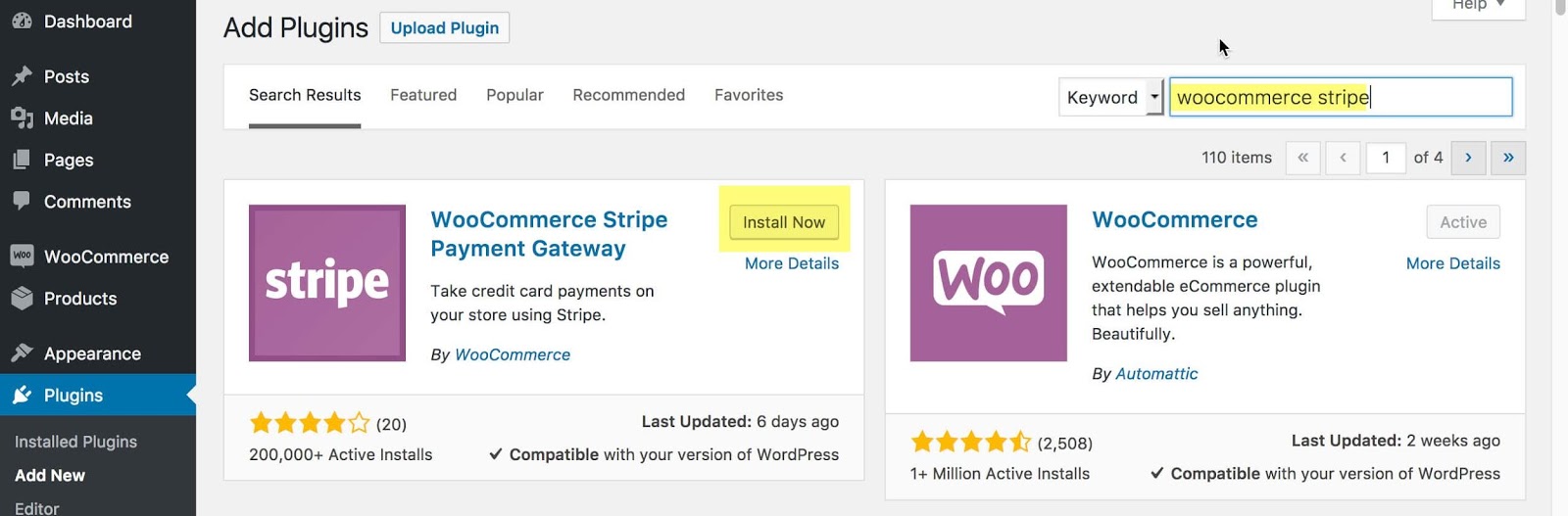Click the Upload Plugin button

pyautogui.click(x=444, y=27)
